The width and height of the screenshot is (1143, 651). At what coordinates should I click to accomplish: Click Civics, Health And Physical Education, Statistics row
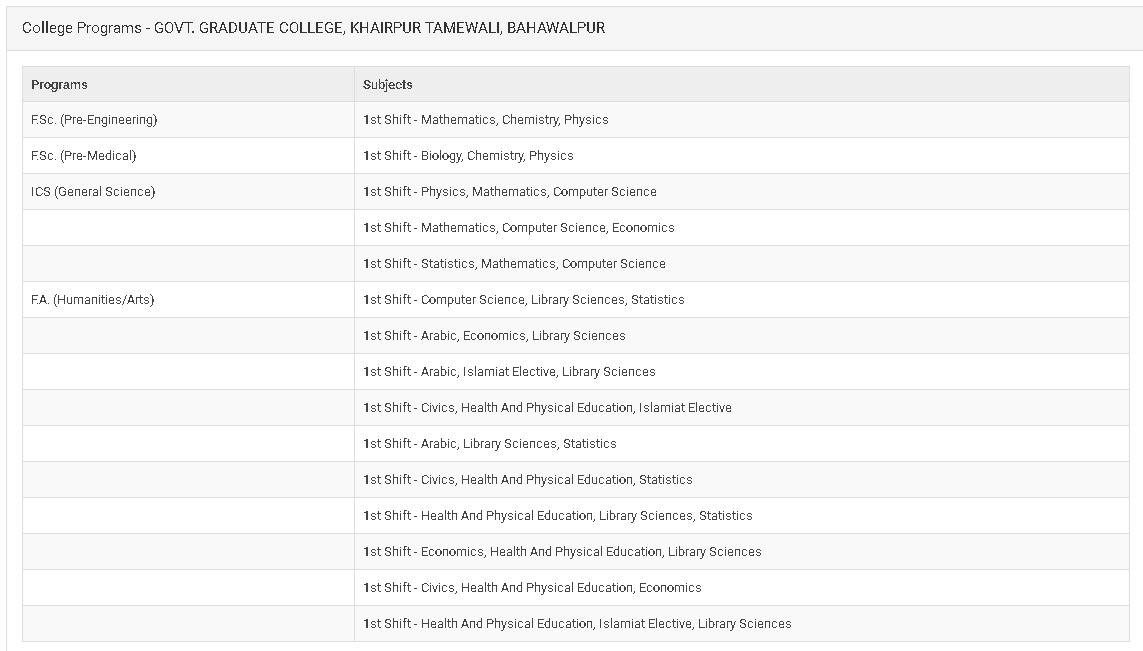pyautogui.click(x=742, y=480)
